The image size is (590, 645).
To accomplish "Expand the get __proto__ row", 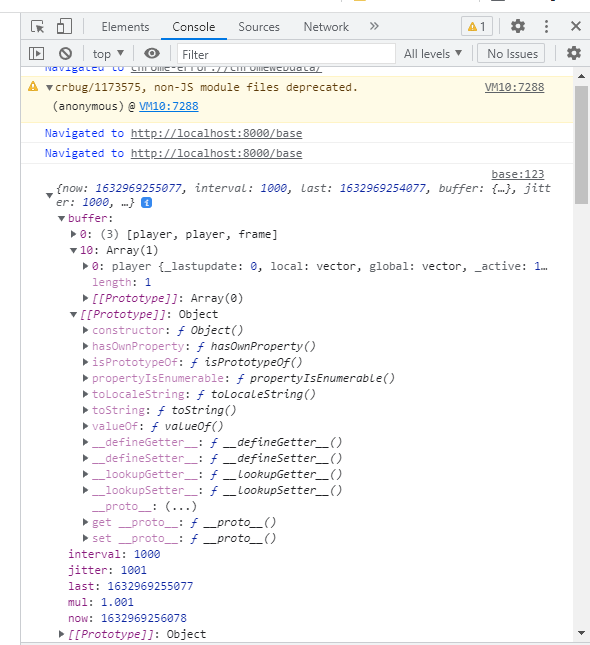I will click(x=85, y=522).
